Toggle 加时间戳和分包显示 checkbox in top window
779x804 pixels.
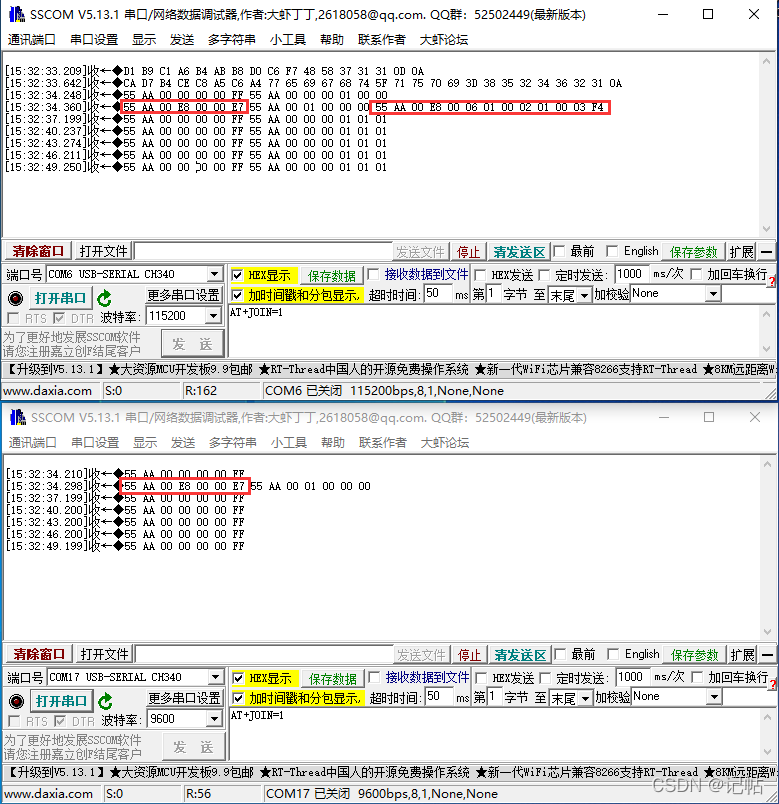tap(237, 295)
